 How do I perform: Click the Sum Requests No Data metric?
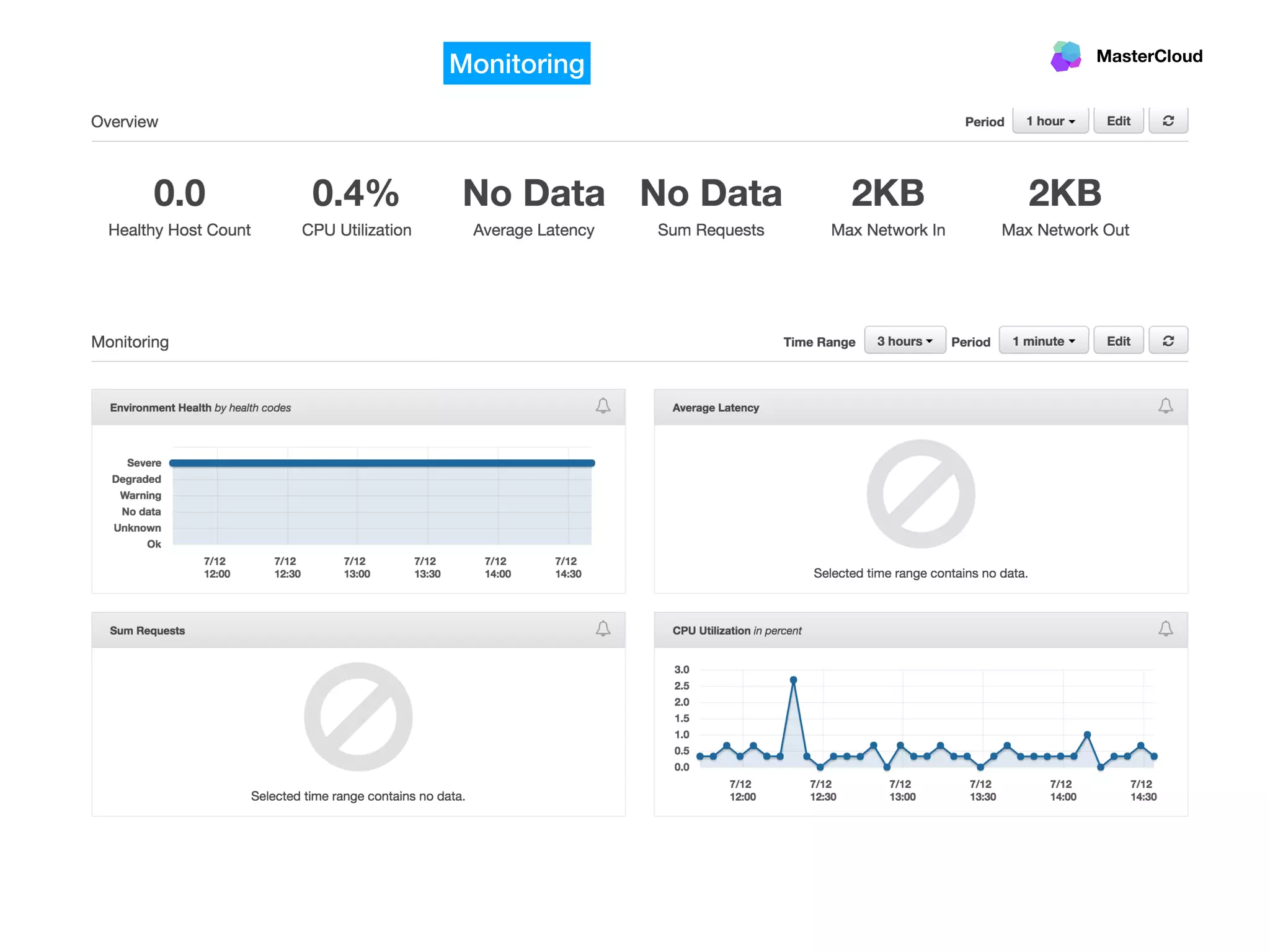711,193
